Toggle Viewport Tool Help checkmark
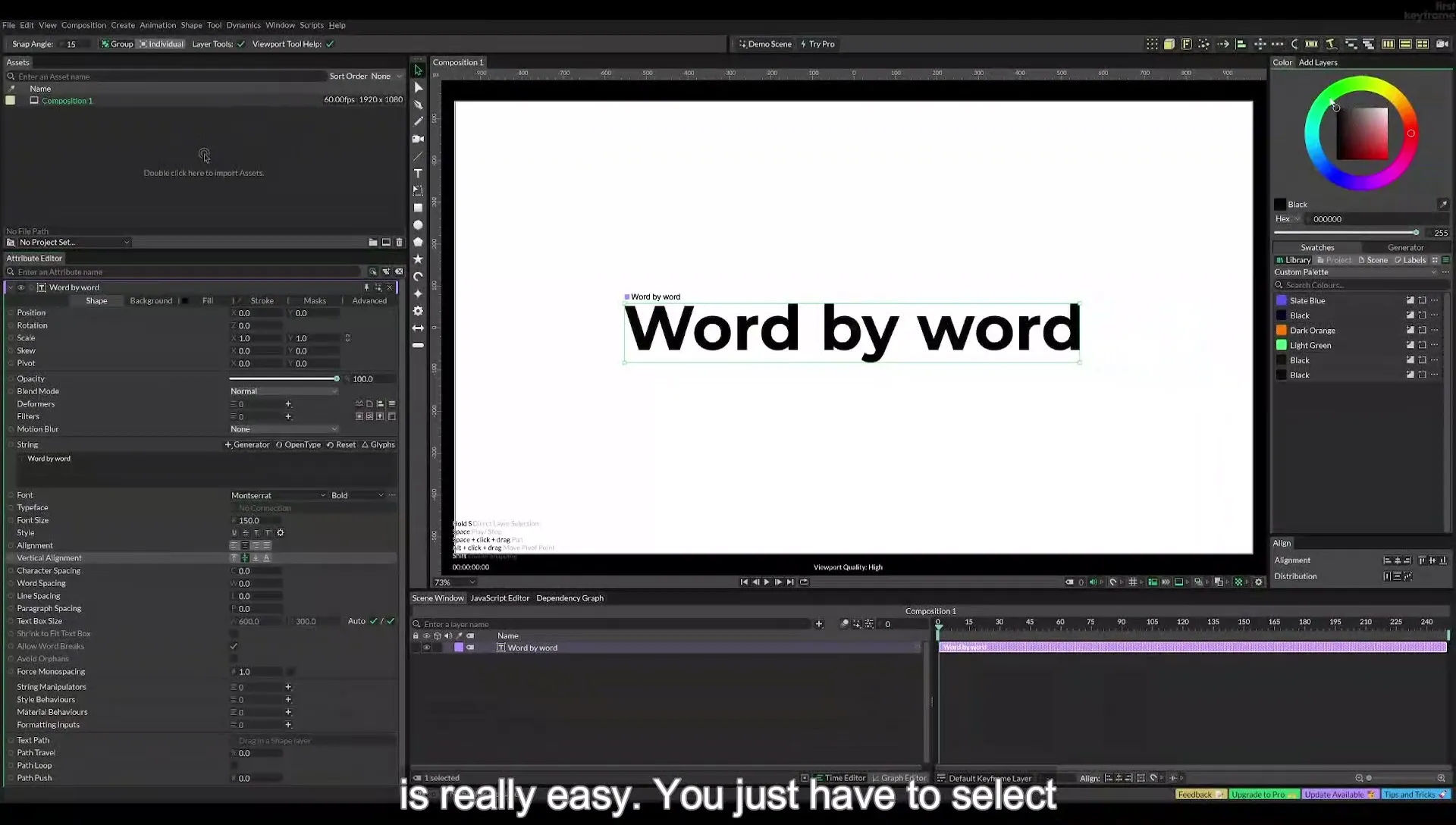Image resolution: width=1456 pixels, height=825 pixels. tap(330, 44)
